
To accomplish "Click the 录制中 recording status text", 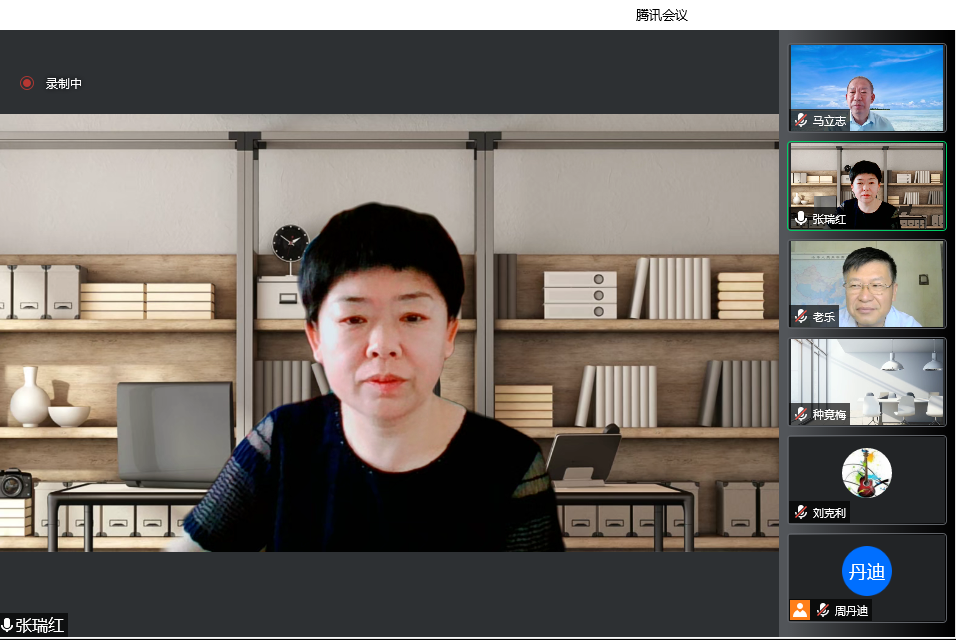I will (x=64, y=84).
